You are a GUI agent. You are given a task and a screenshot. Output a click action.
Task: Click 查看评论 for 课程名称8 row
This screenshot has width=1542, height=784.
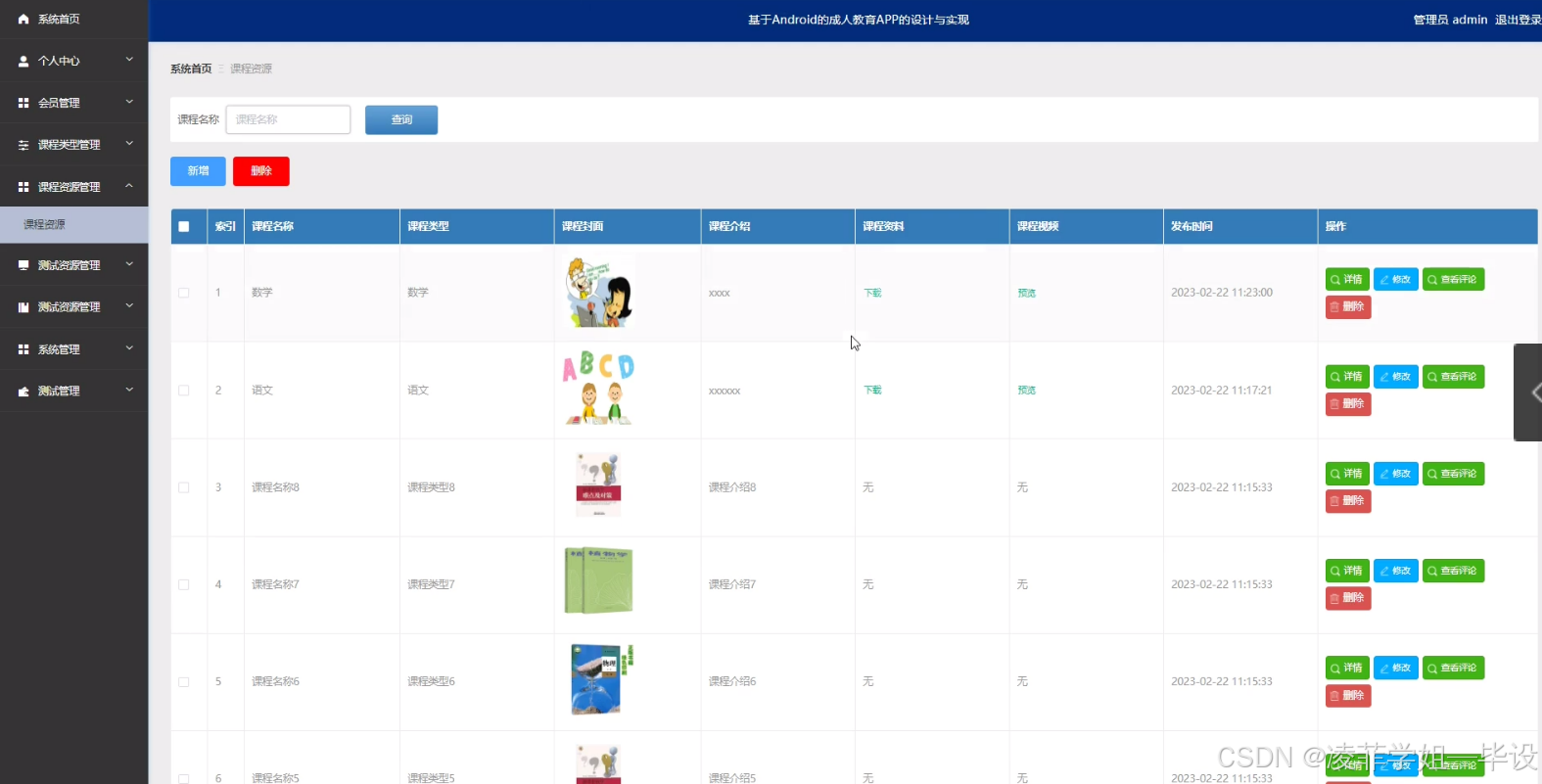pos(1453,474)
